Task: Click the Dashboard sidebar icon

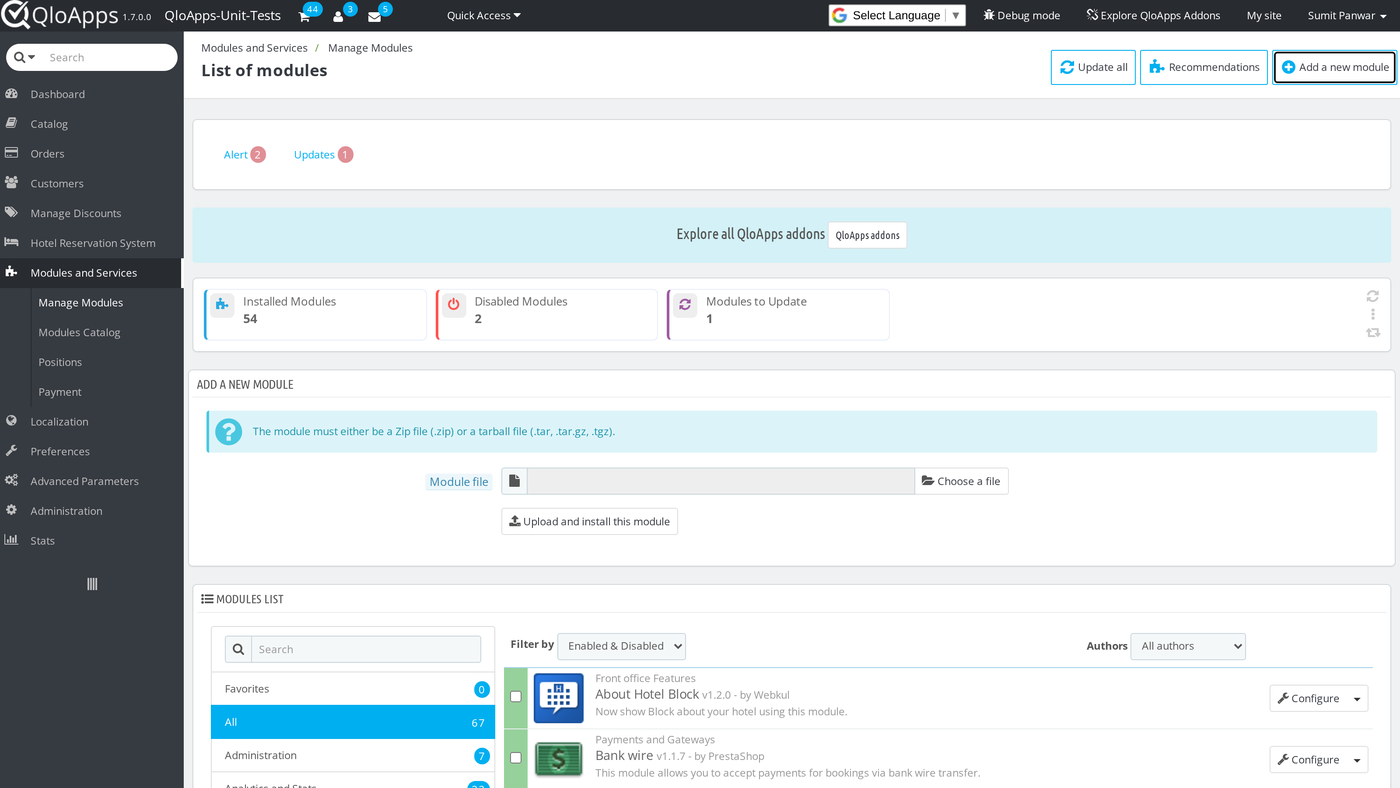Action: [x=12, y=94]
